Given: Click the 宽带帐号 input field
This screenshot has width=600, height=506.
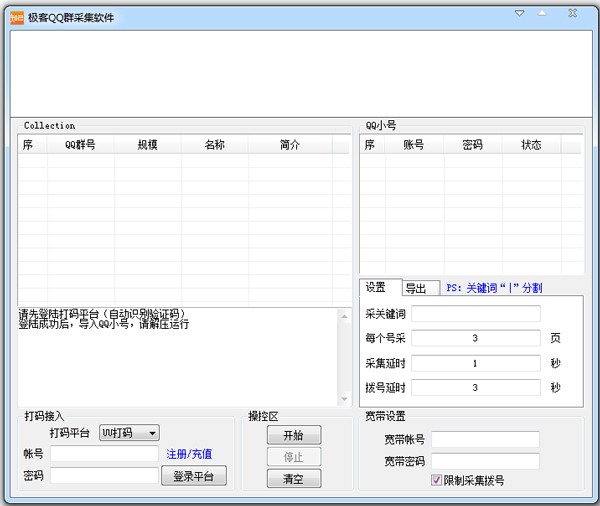Looking at the screenshot, I should pyautogui.click(x=485, y=440).
